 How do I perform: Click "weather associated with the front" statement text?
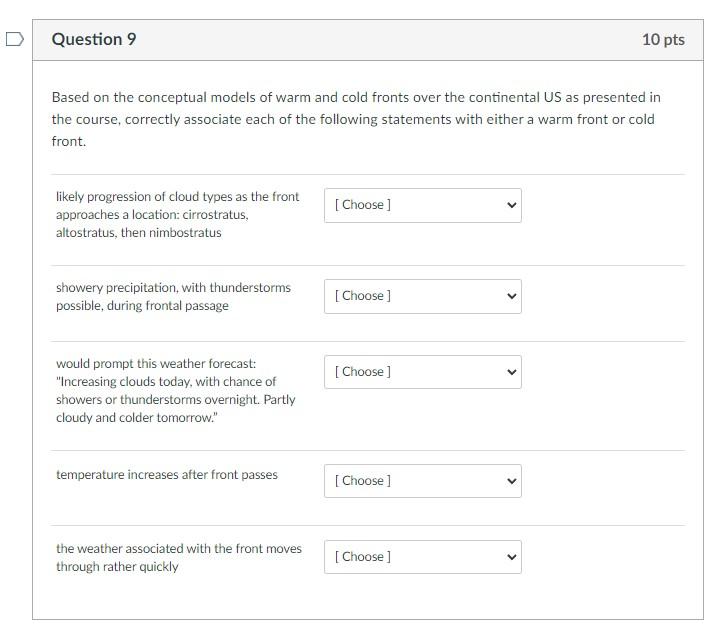pos(178,558)
